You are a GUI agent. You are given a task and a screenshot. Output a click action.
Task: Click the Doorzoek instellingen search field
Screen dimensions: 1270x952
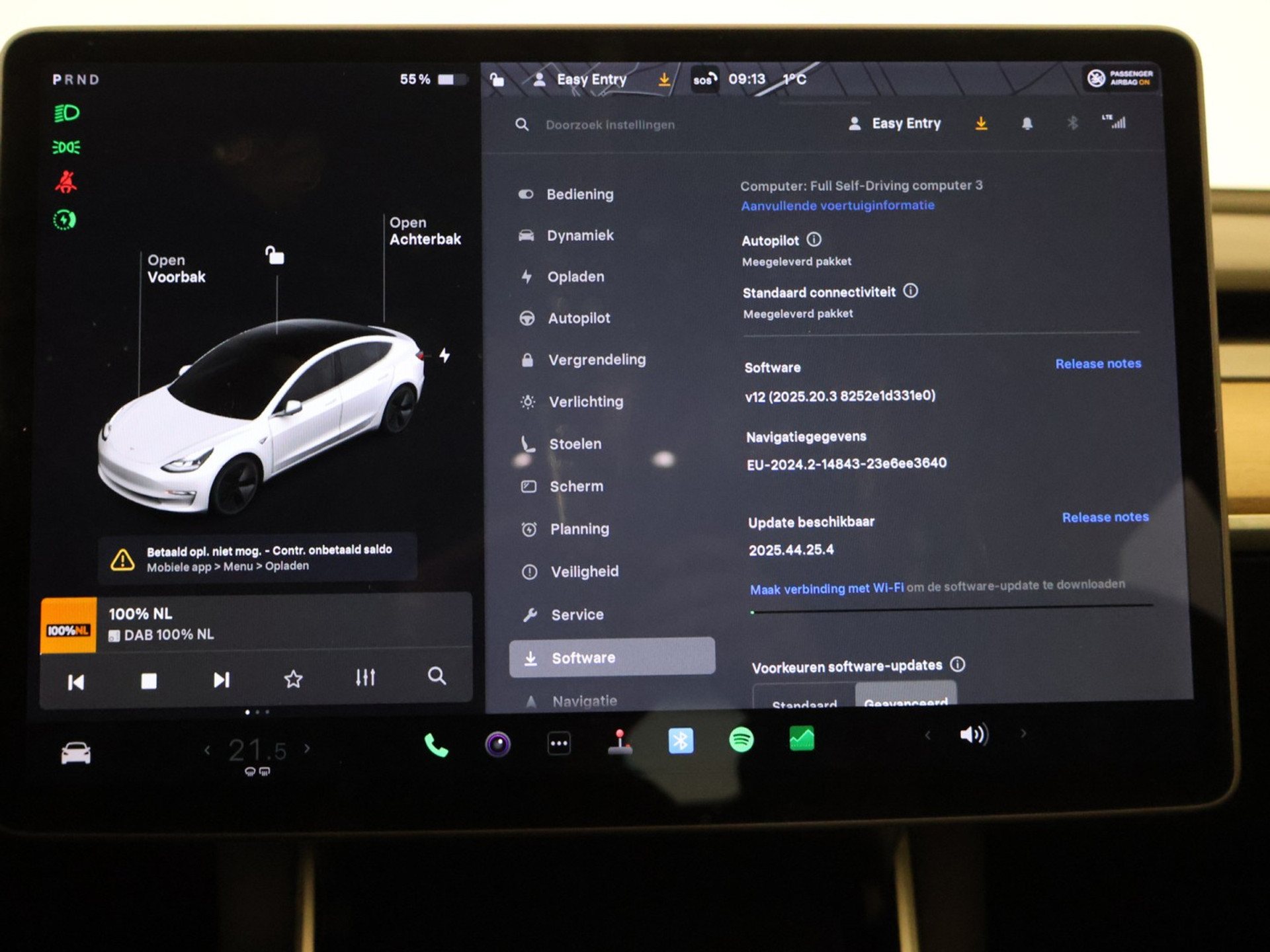pyautogui.click(x=610, y=125)
